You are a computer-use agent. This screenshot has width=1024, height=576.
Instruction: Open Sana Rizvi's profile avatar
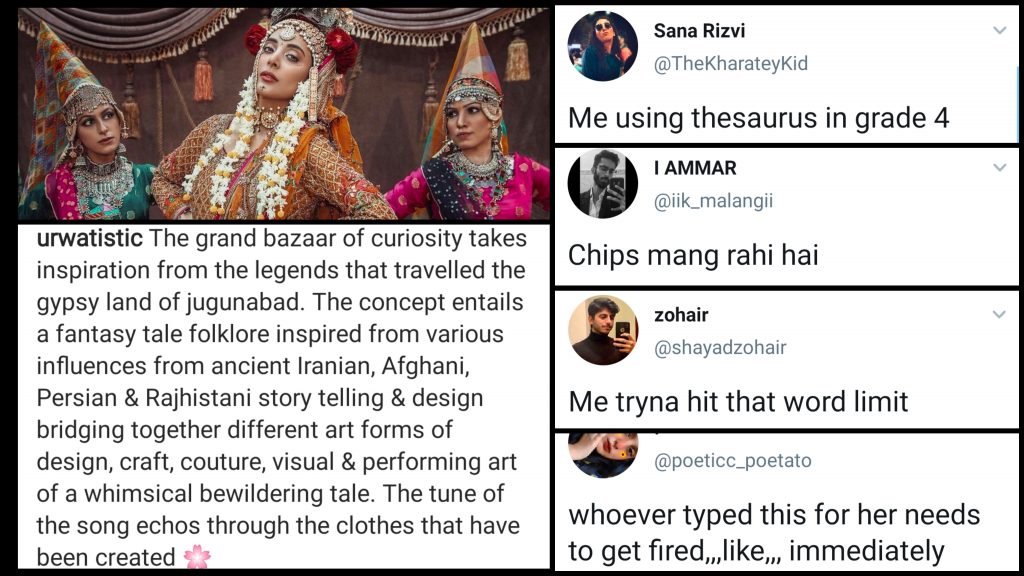(603, 46)
